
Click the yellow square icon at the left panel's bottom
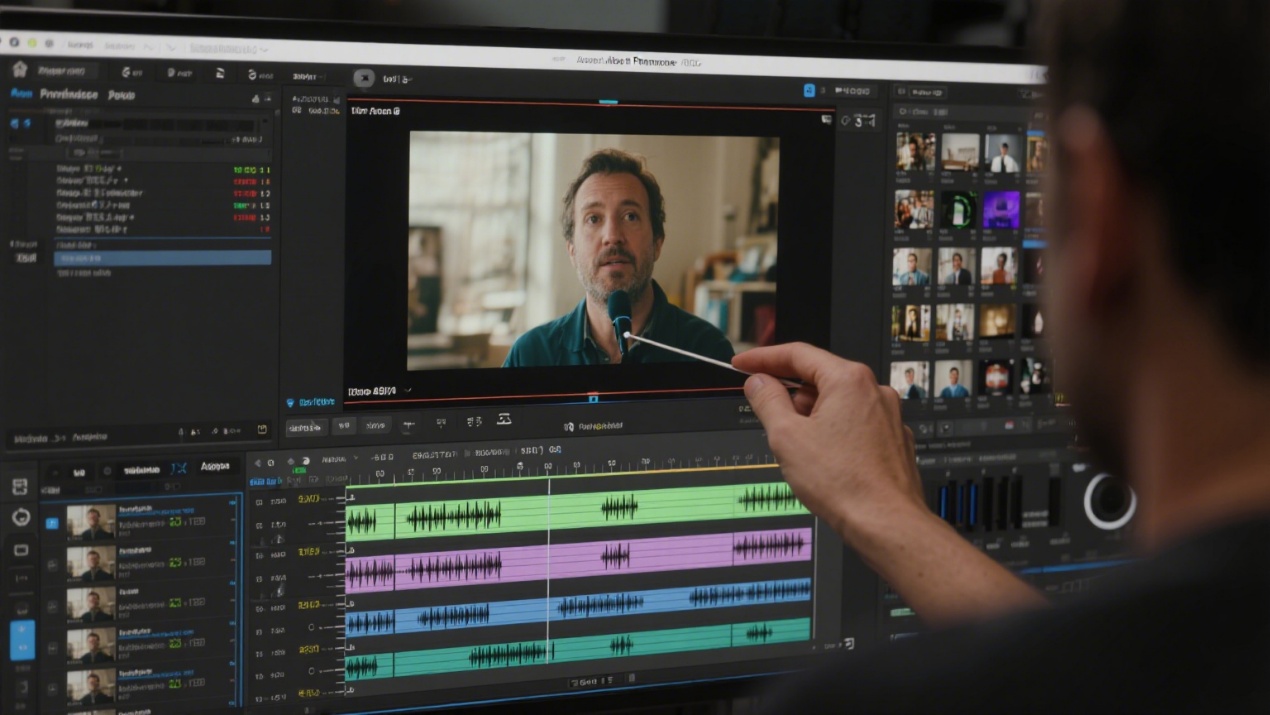(262, 430)
